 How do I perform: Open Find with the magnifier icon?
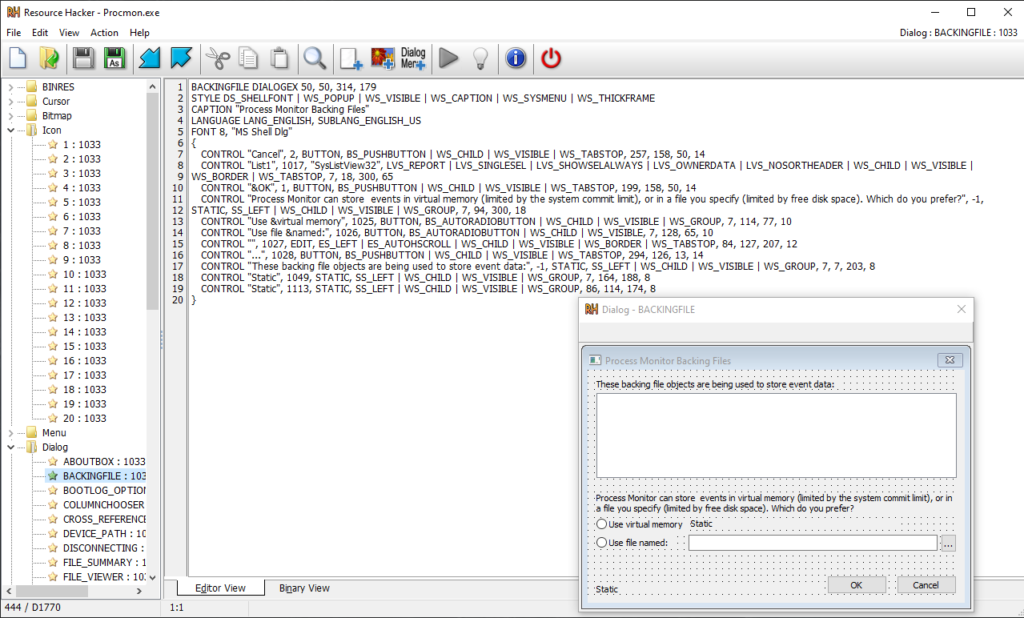pos(315,58)
